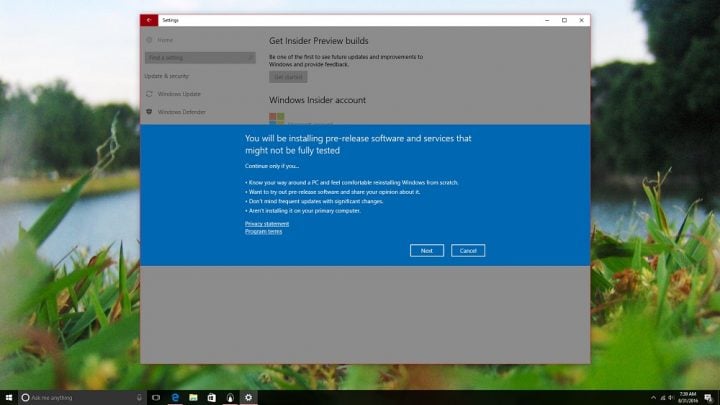Open the Privacy statement link
720x405 pixels.
click(267, 224)
